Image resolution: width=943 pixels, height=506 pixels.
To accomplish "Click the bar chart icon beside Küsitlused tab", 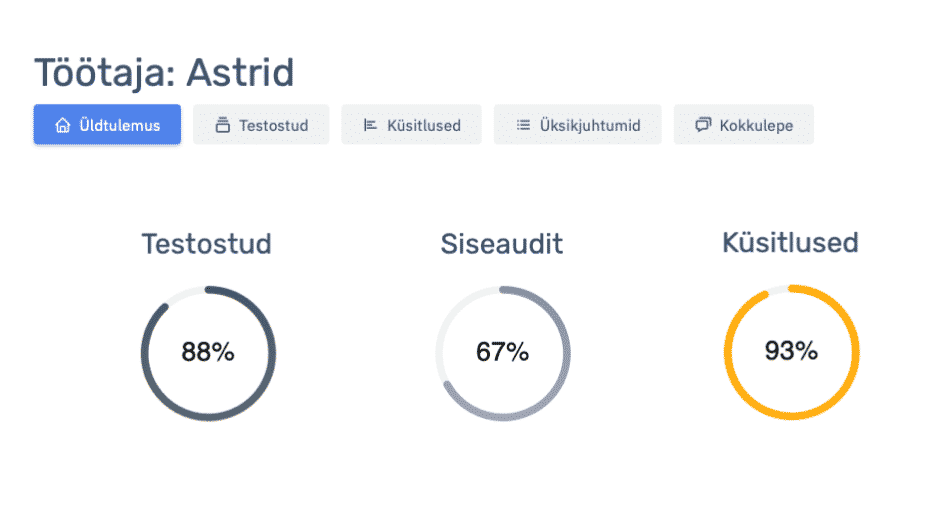I will (x=370, y=126).
